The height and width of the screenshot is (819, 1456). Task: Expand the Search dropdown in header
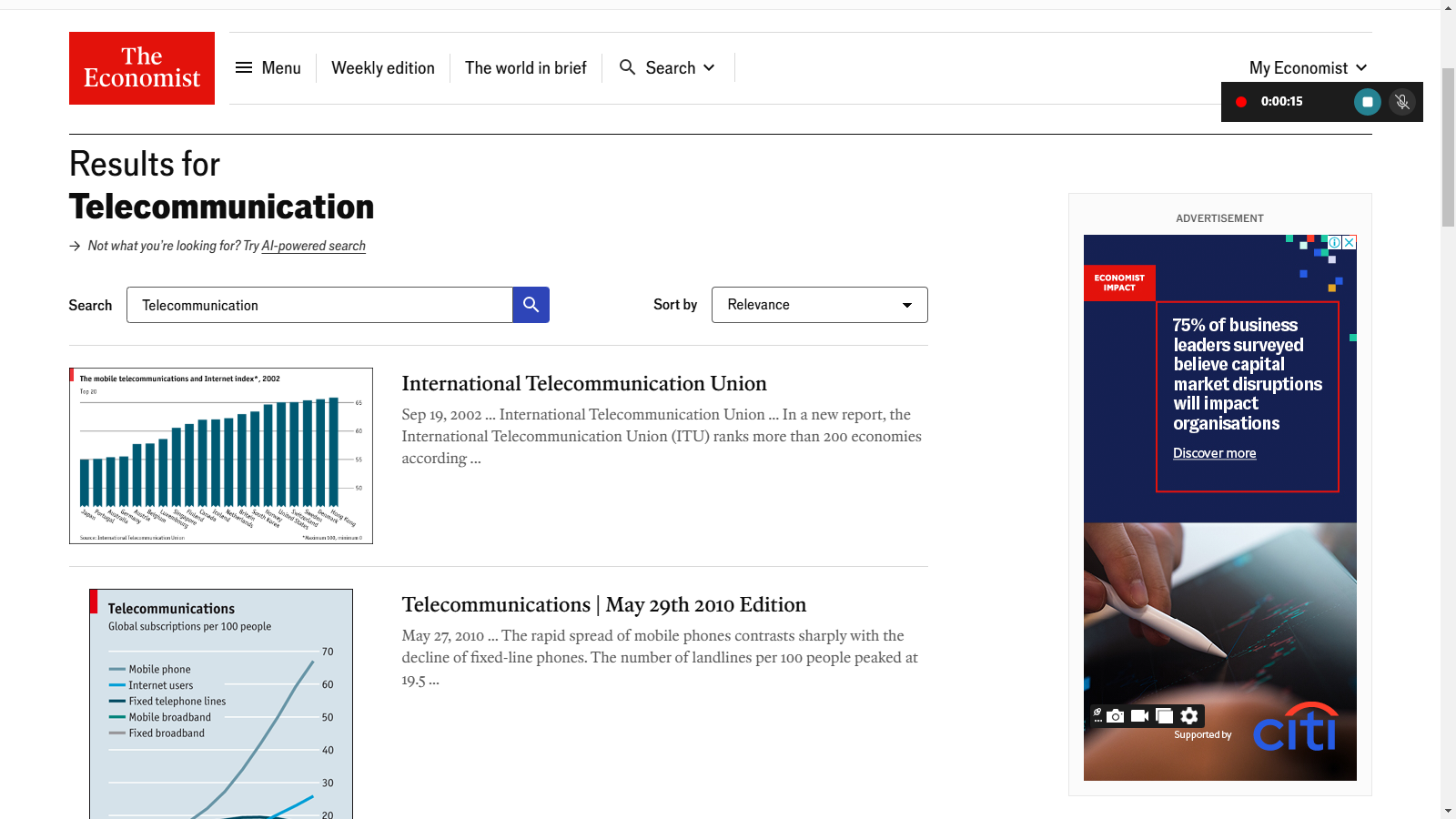pyautogui.click(x=668, y=68)
